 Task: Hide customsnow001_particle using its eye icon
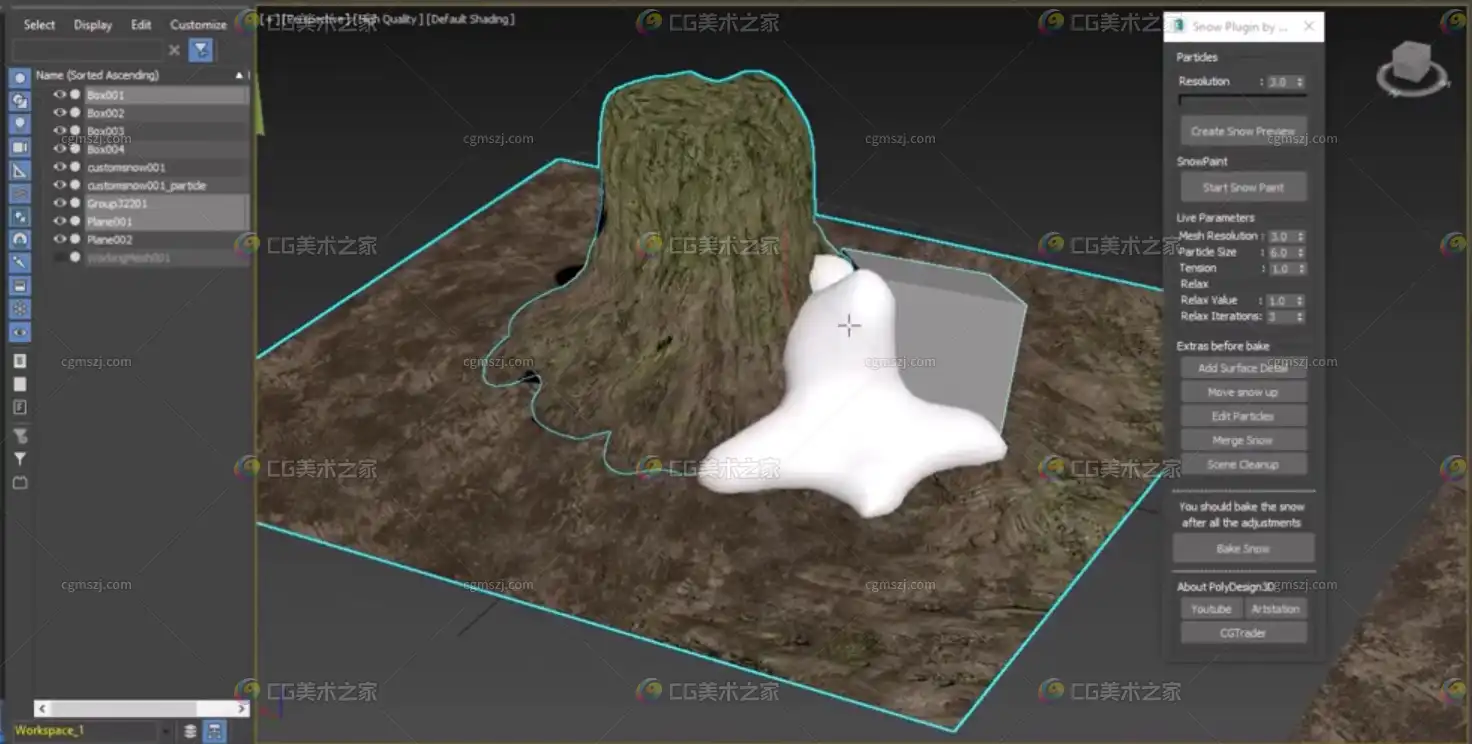click(x=59, y=185)
